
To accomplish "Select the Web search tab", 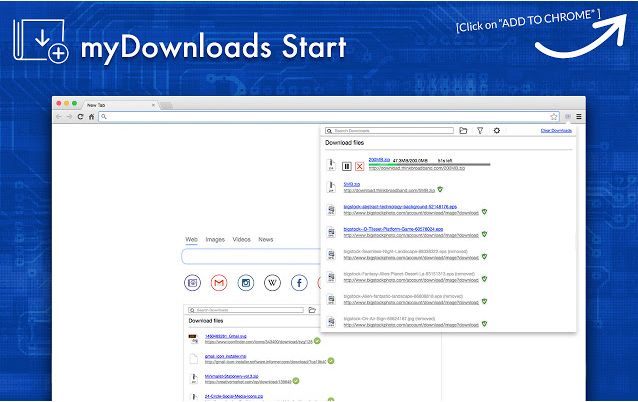I will click(x=192, y=239).
